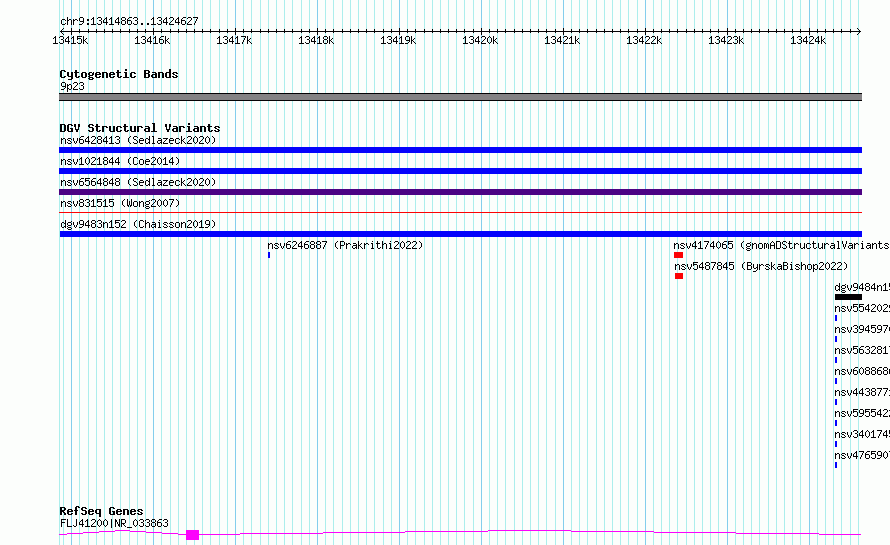The width and height of the screenshot is (890, 545).
Task: Open the nsv443877 variant label
Action: 862,392
